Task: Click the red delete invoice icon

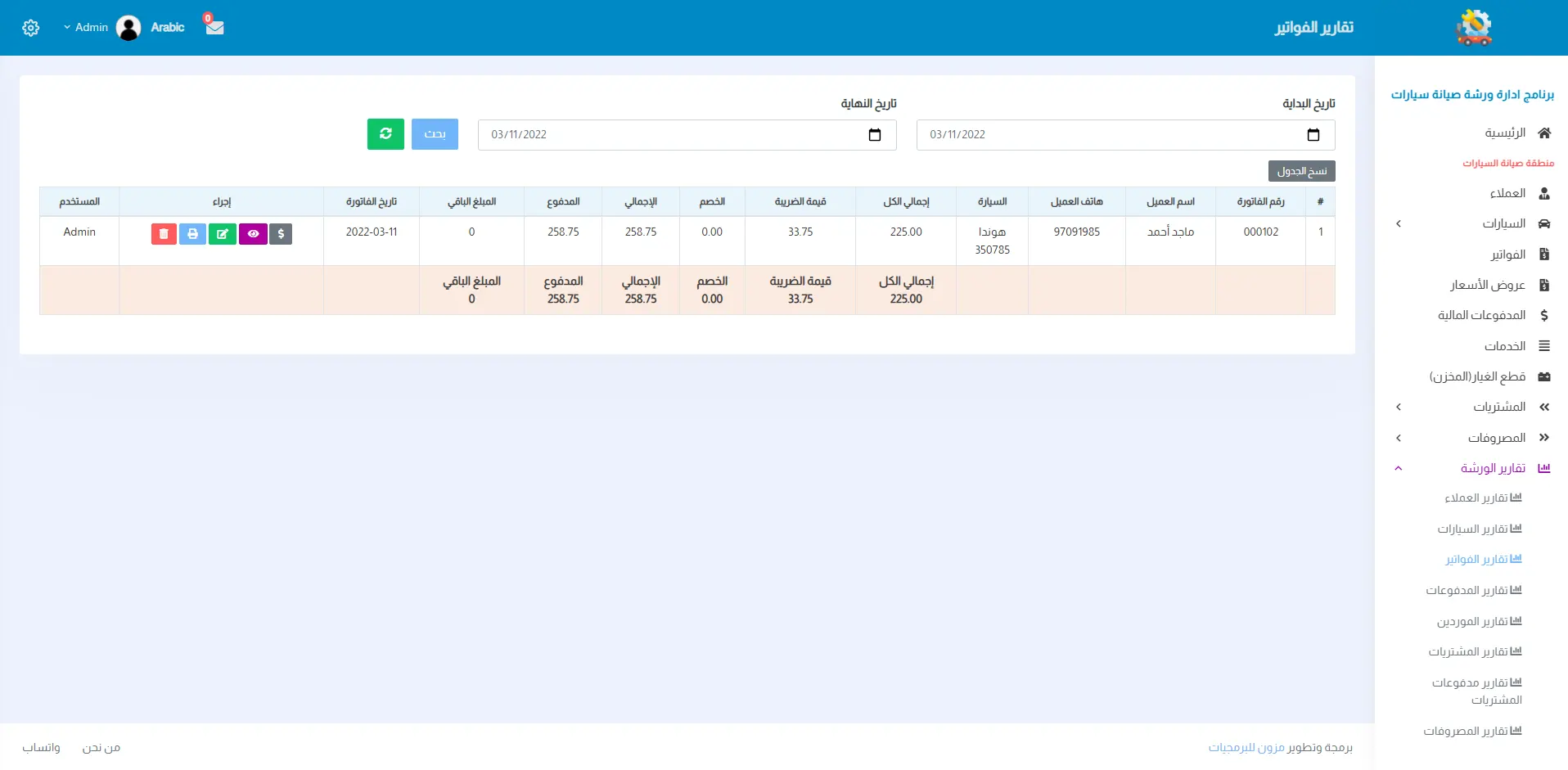Action: (164, 234)
